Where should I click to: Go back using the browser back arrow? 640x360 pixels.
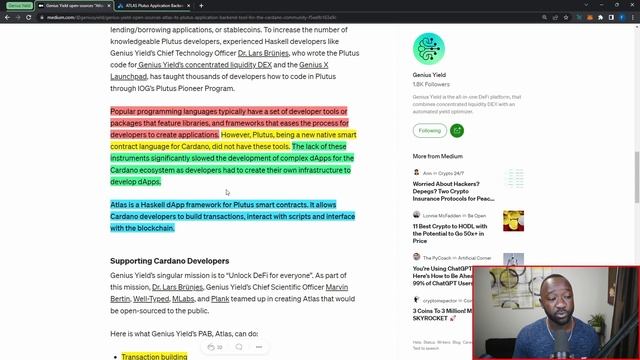coord(7,18)
